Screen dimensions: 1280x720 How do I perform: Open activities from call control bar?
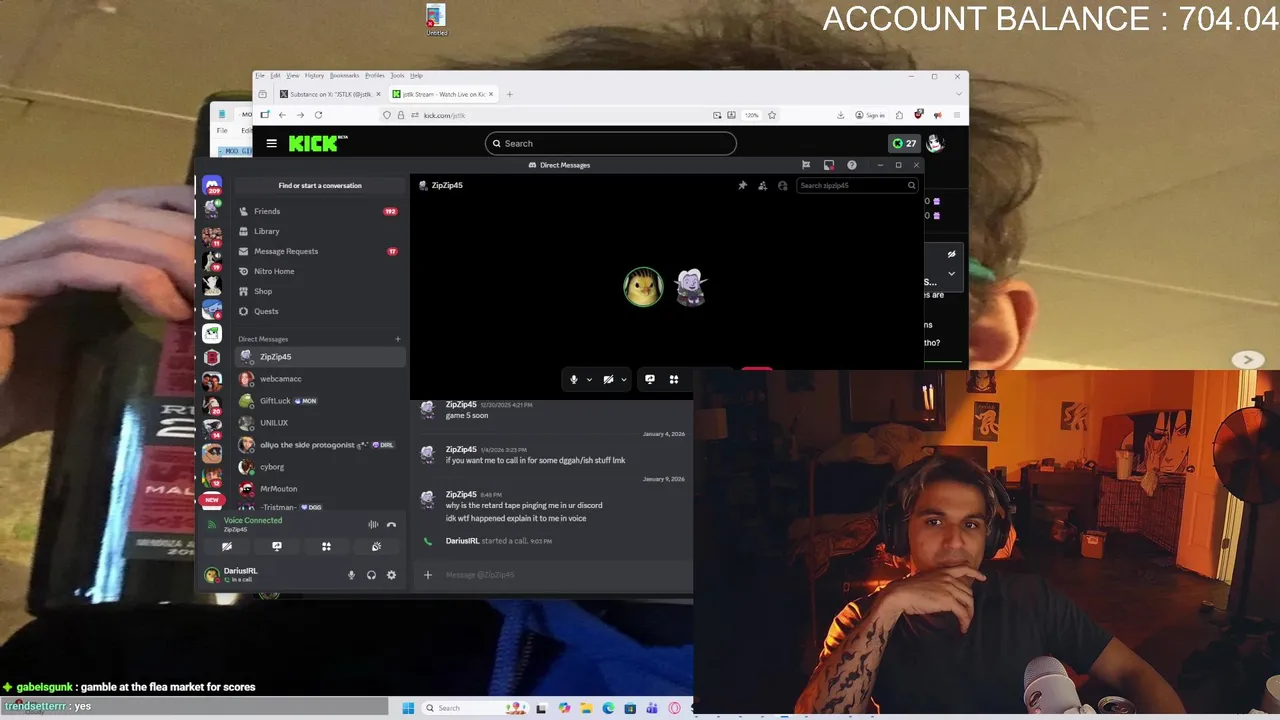(674, 379)
